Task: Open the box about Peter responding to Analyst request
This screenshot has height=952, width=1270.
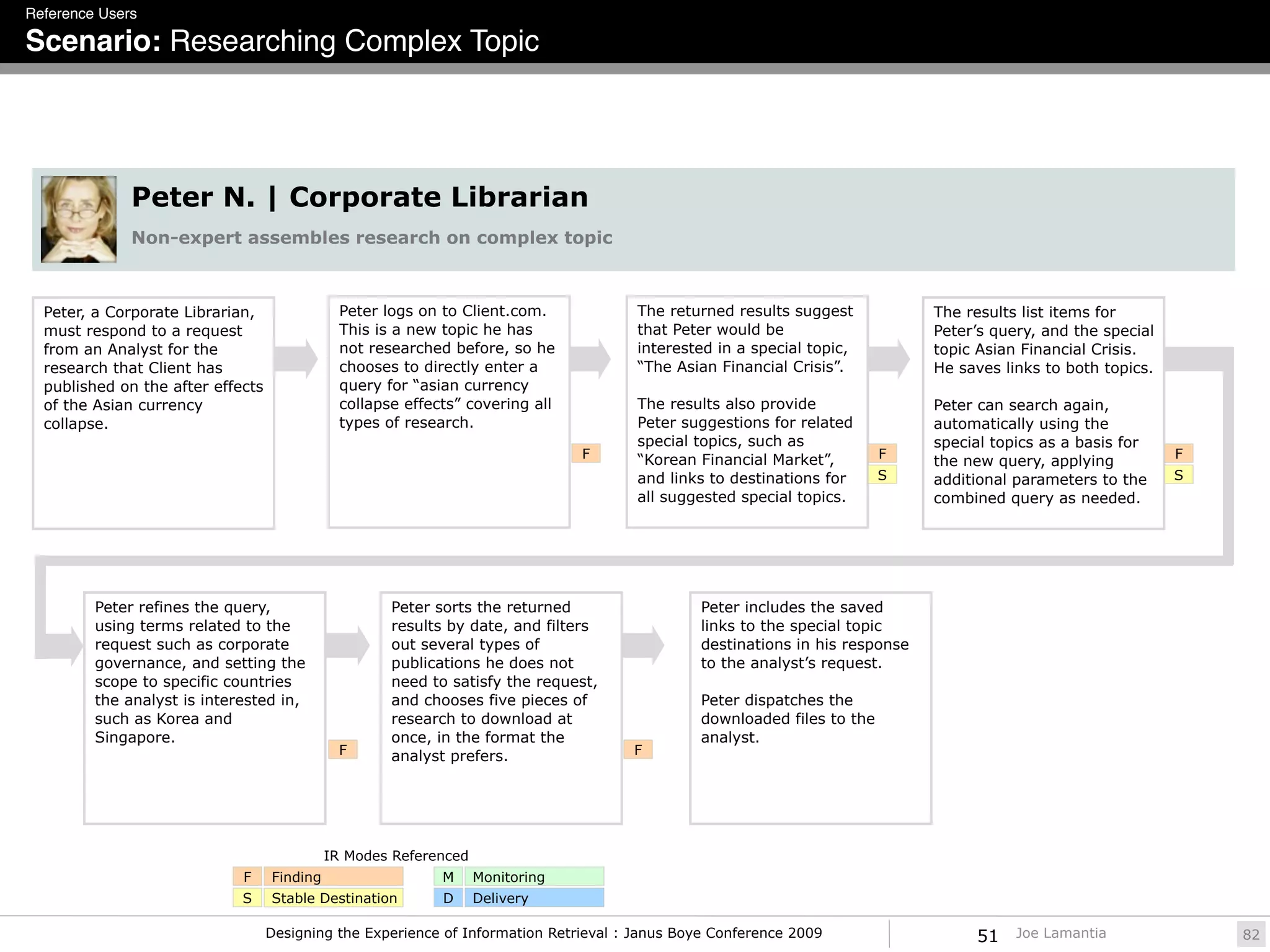Action: 153,413
